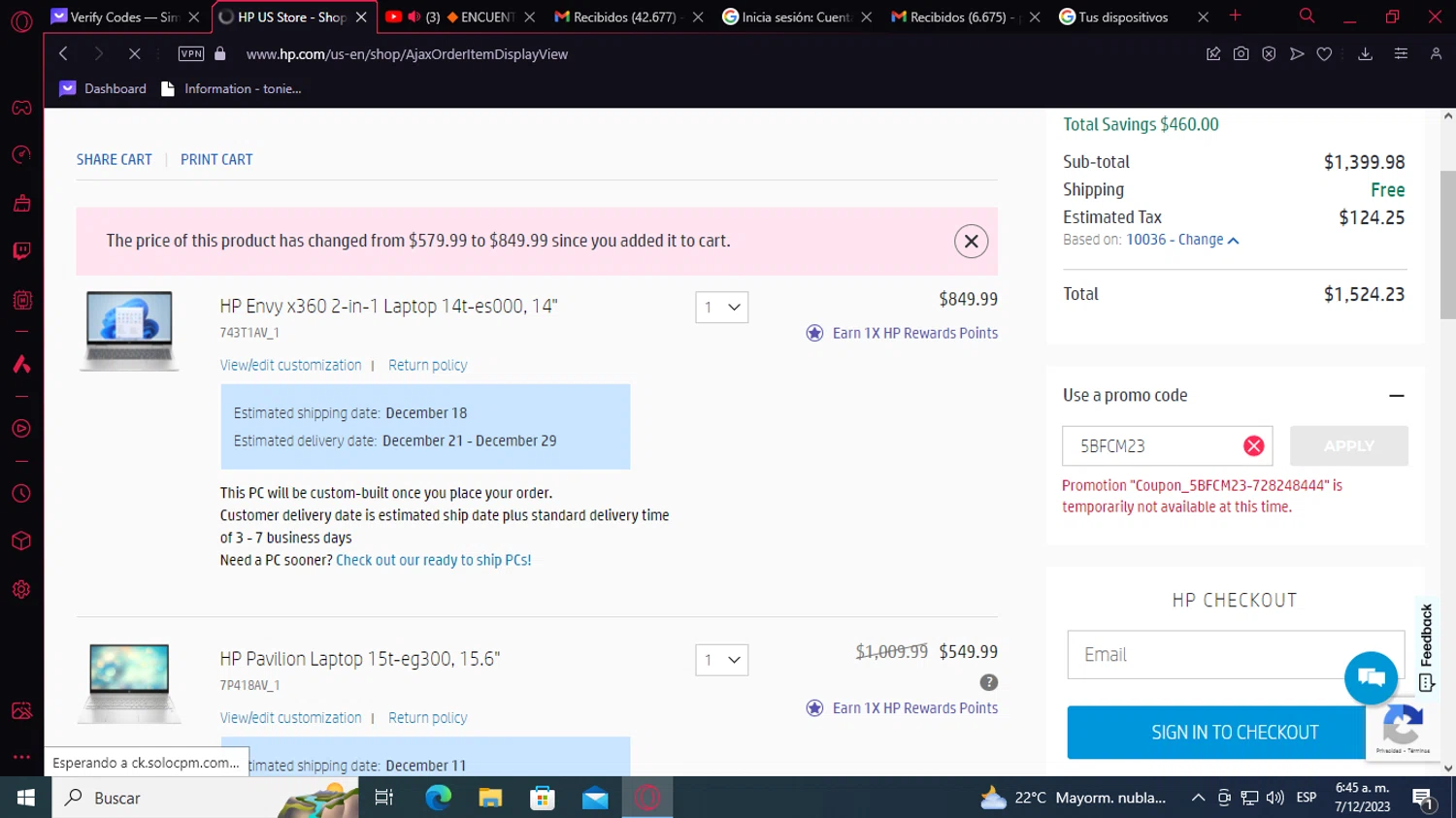Open the Search tabs magnifier icon
The width and height of the screenshot is (1456, 818).
coord(1307,16)
